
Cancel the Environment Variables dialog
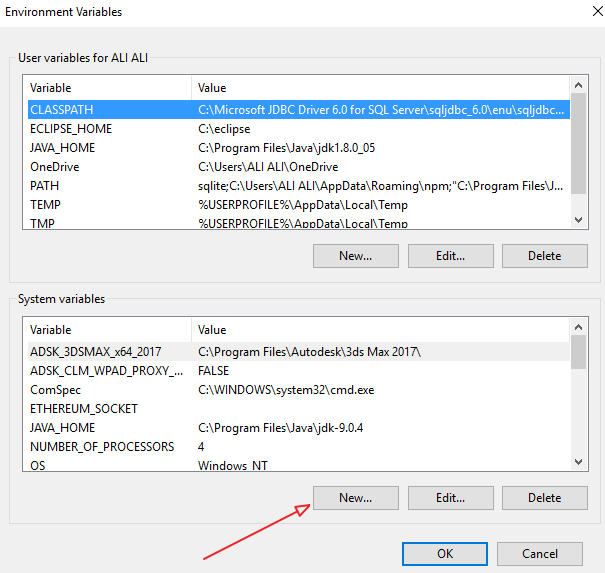[540, 553]
